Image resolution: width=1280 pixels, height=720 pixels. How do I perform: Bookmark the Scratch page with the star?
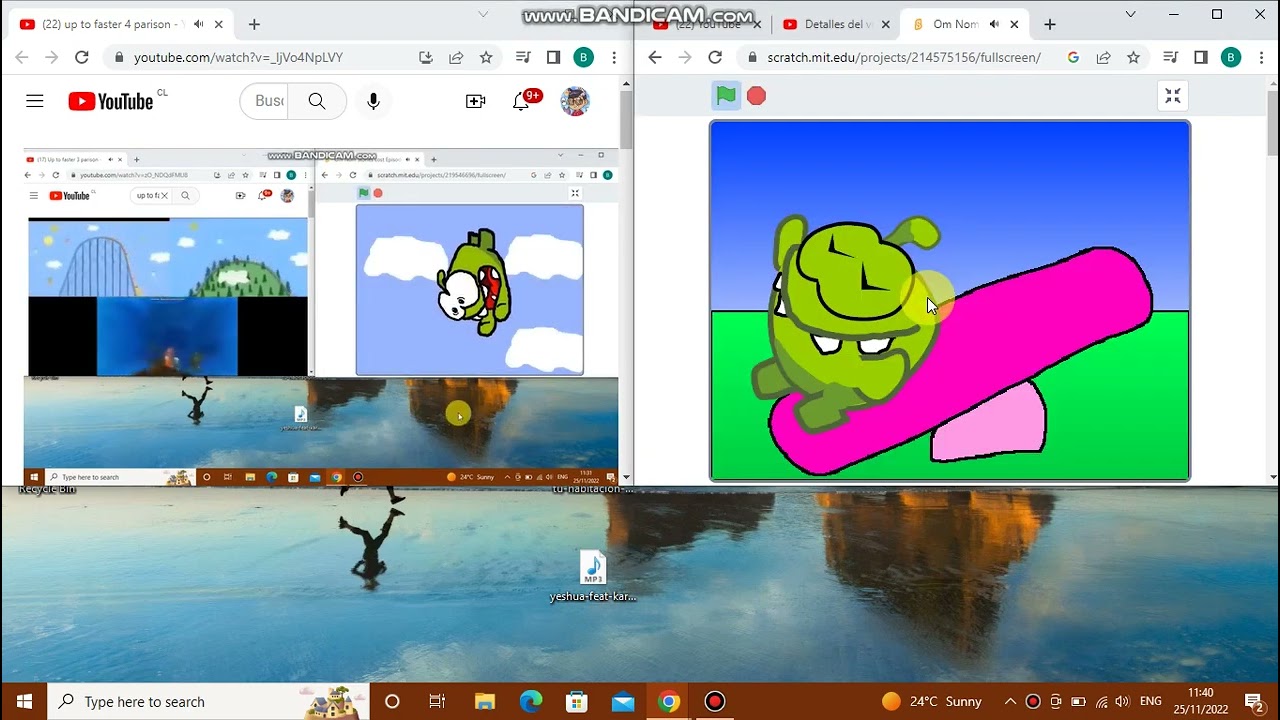click(1133, 57)
